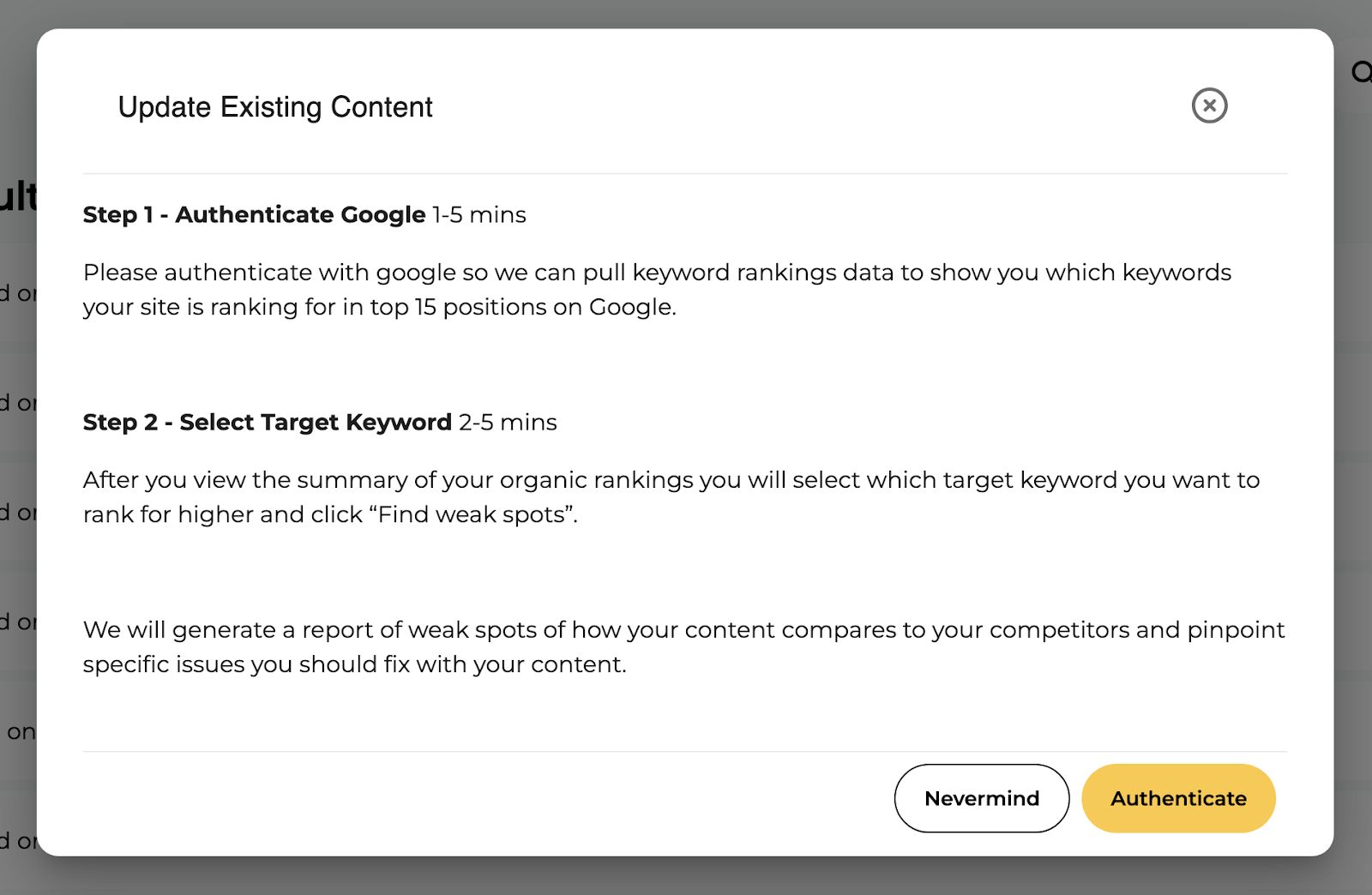Image resolution: width=1372 pixels, height=895 pixels.
Task: Close the Update Existing Content dialog
Action: (1209, 105)
